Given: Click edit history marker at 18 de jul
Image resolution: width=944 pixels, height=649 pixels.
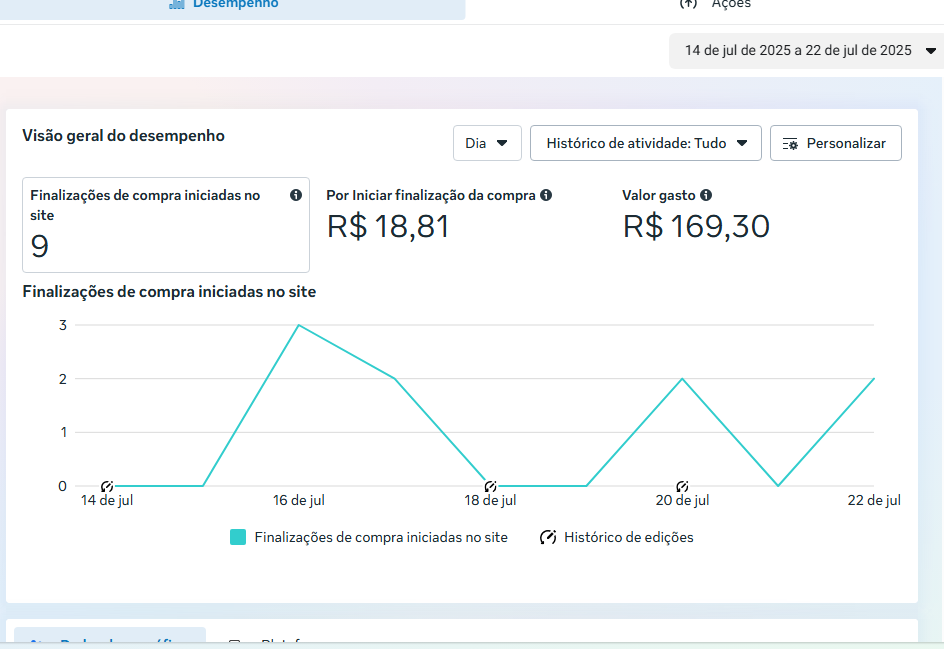Looking at the screenshot, I should coord(490,486).
